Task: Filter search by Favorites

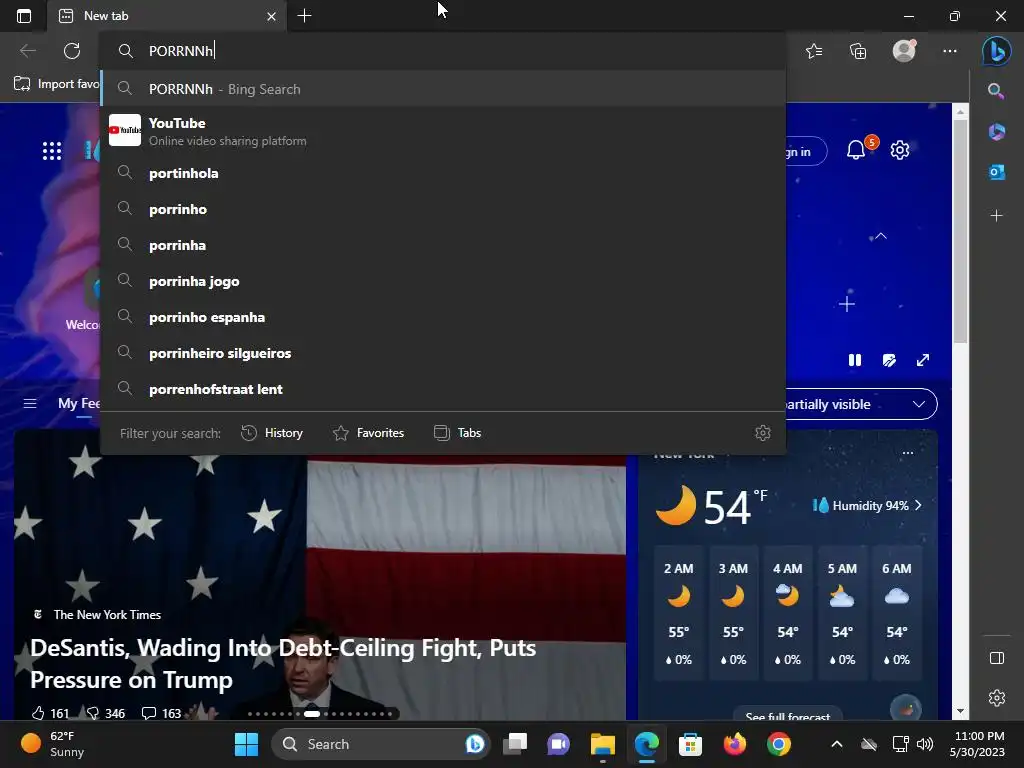Action: pyautogui.click(x=368, y=433)
